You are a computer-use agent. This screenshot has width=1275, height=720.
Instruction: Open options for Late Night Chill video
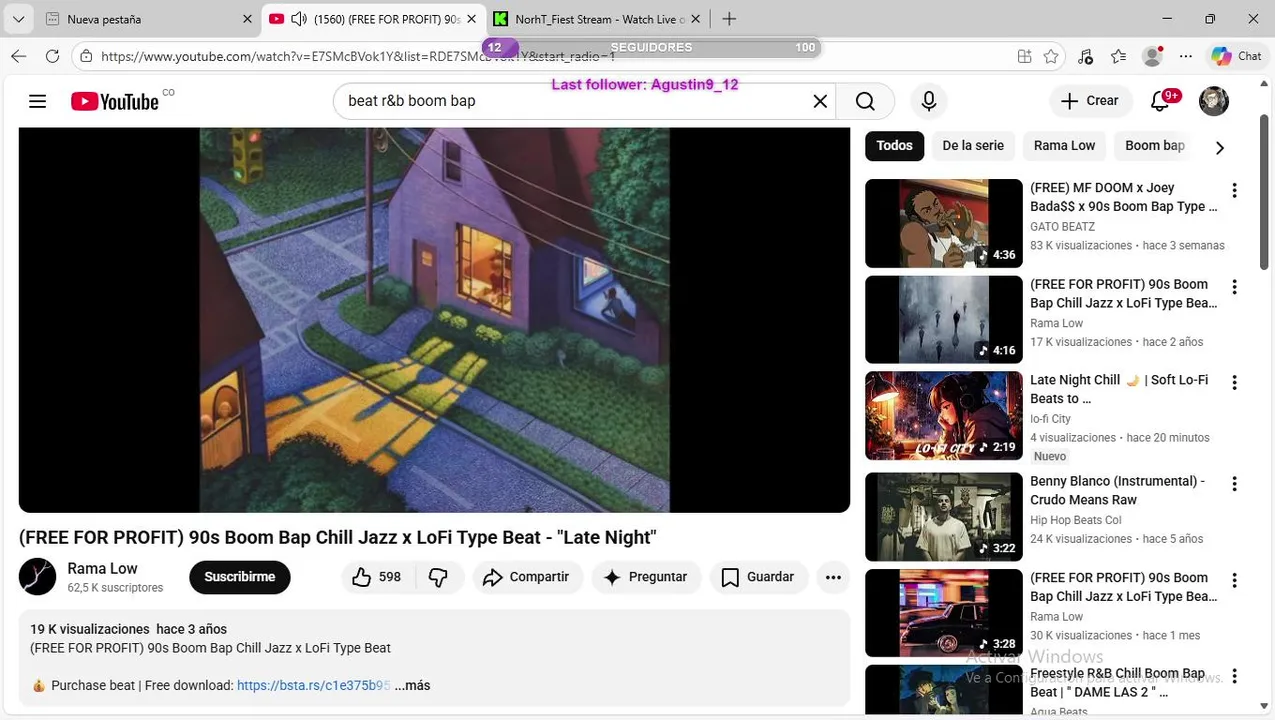click(1234, 382)
